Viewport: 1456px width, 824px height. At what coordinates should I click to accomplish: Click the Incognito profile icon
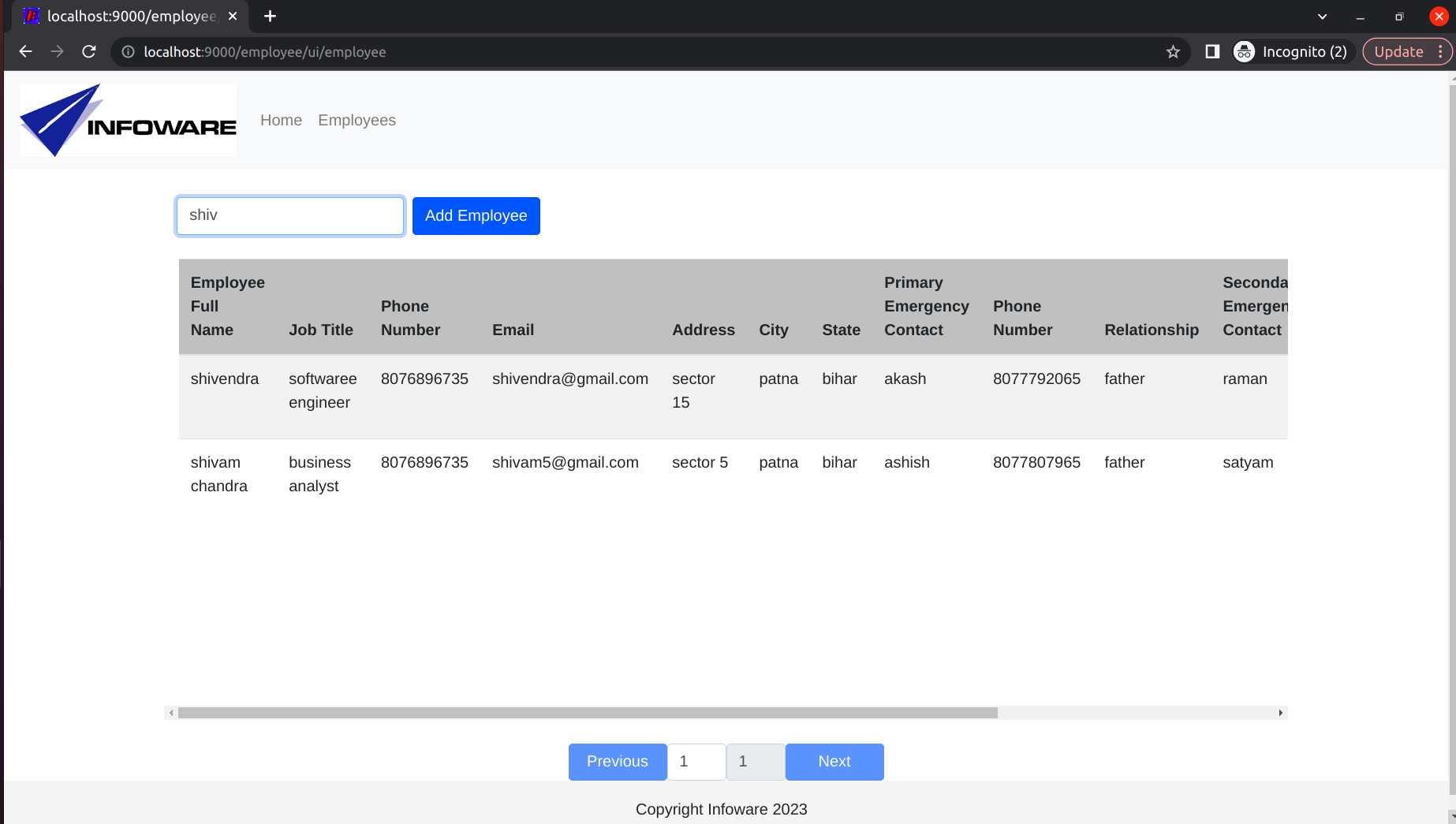[1244, 51]
